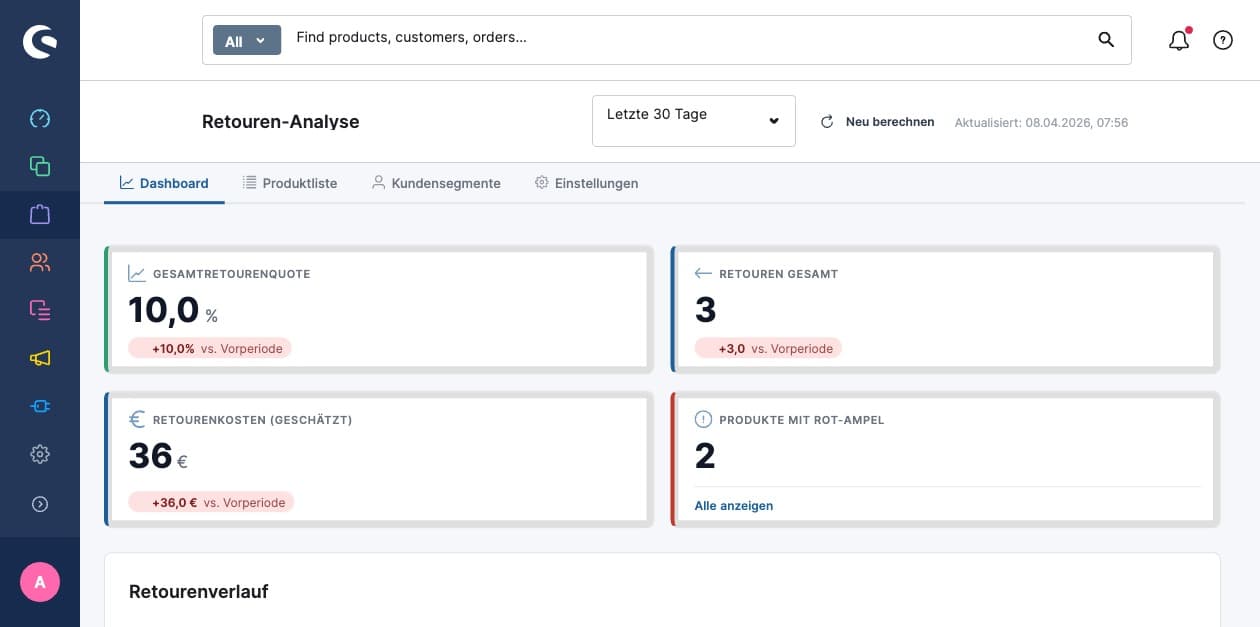
Task: Open the Settings gear sidebar icon
Action: click(x=40, y=454)
